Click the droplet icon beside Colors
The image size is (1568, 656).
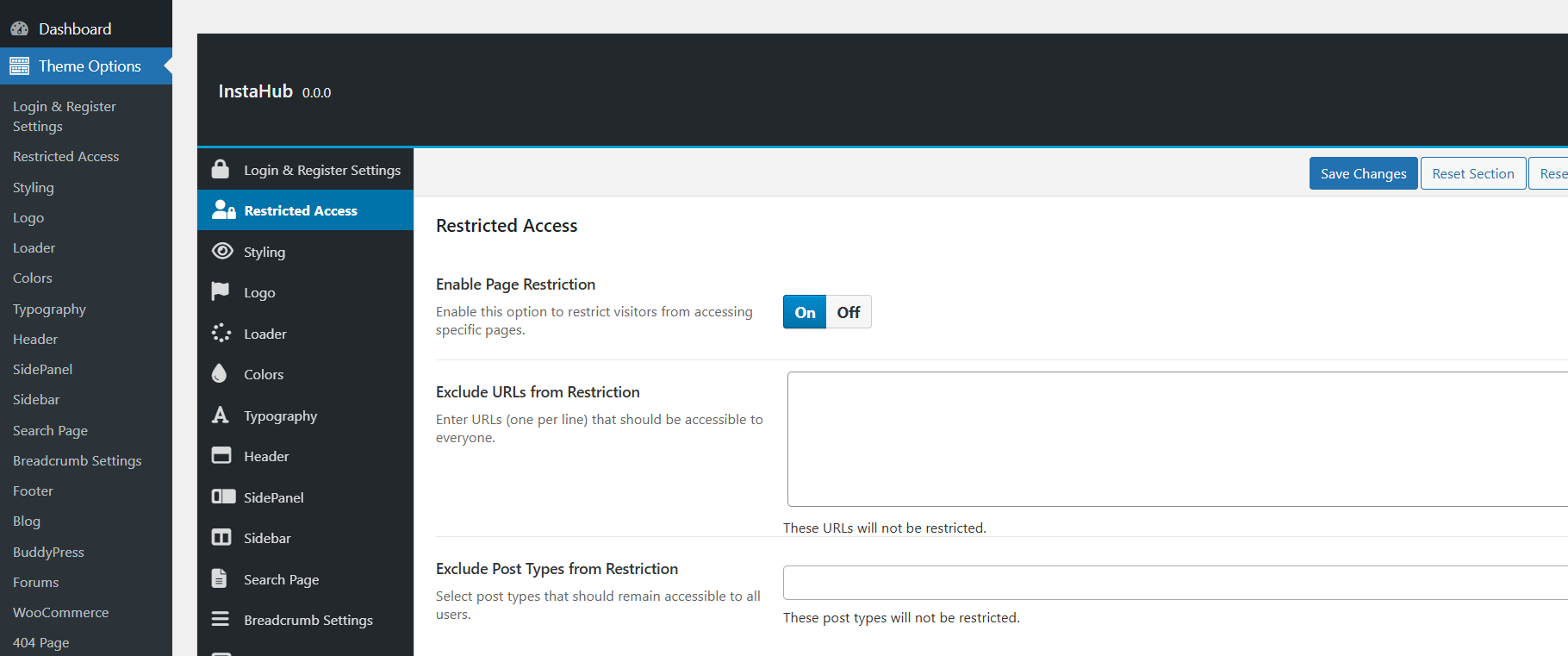pyautogui.click(x=220, y=373)
